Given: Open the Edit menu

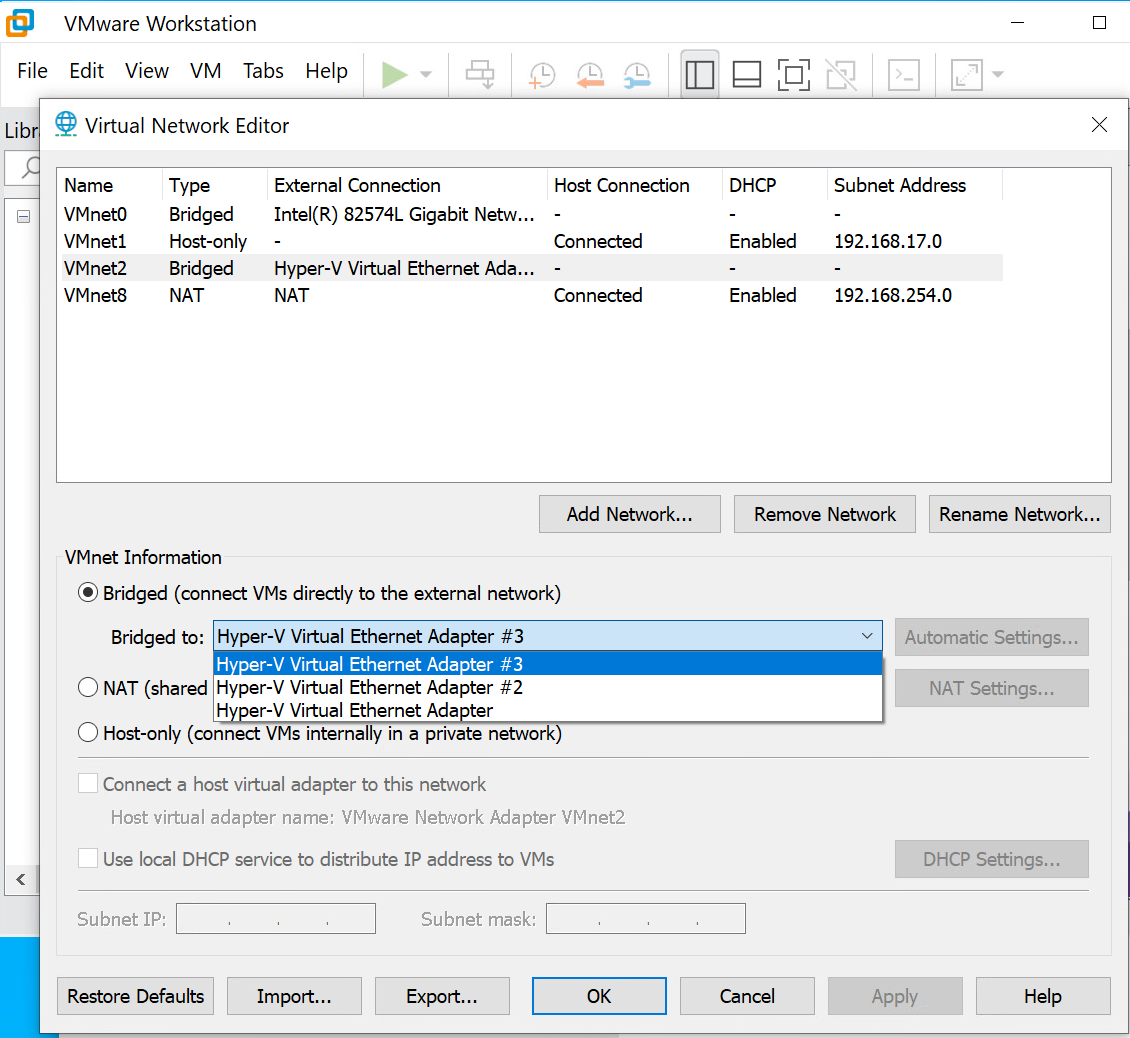Looking at the screenshot, I should pyautogui.click(x=86, y=71).
